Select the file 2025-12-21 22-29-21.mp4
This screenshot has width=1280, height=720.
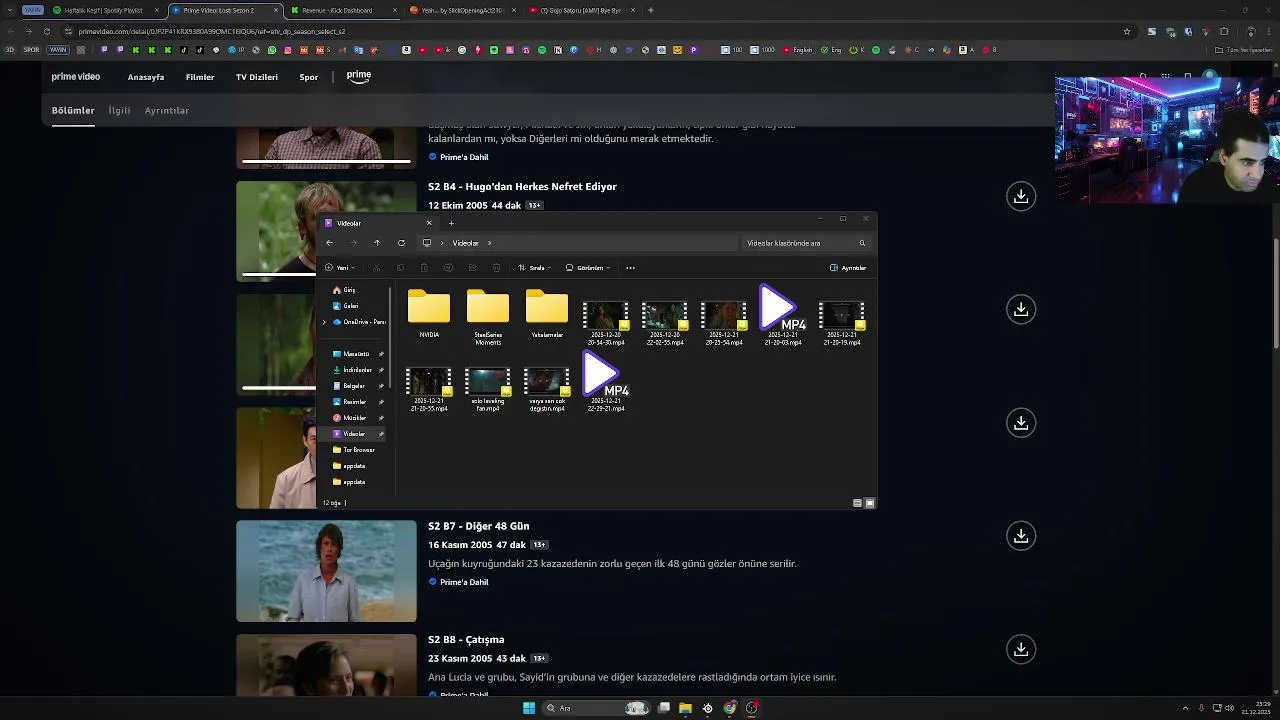[606, 382]
